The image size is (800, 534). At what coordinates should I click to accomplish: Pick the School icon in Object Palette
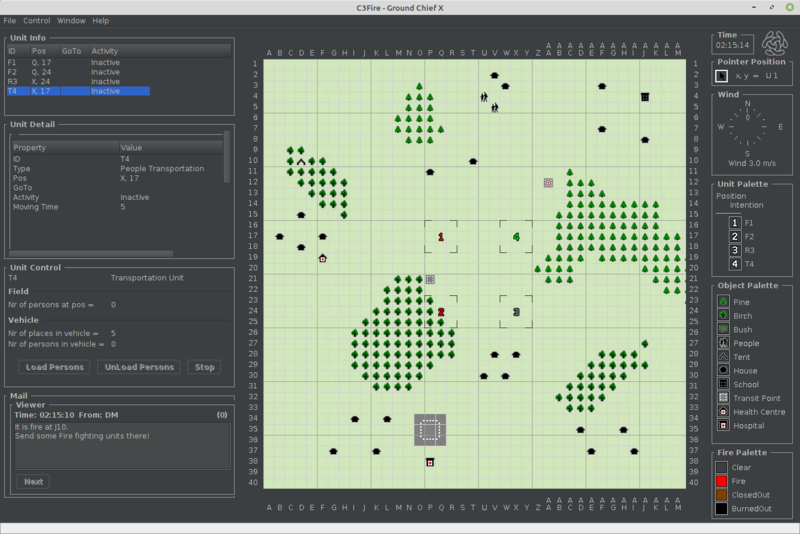click(724, 384)
